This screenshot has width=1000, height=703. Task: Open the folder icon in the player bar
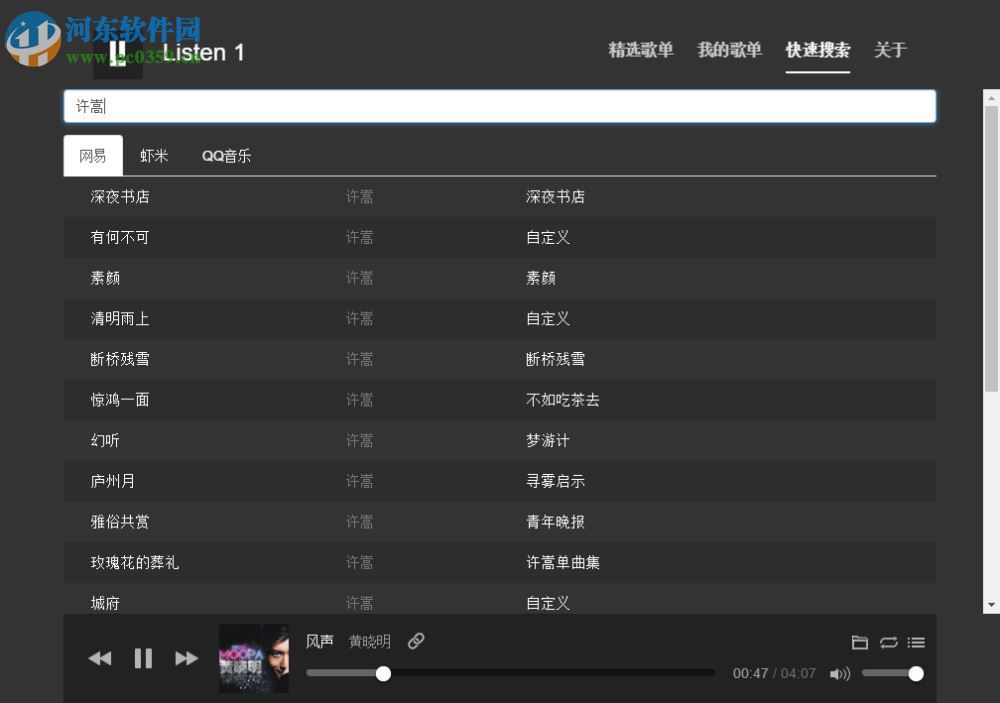click(860, 643)
